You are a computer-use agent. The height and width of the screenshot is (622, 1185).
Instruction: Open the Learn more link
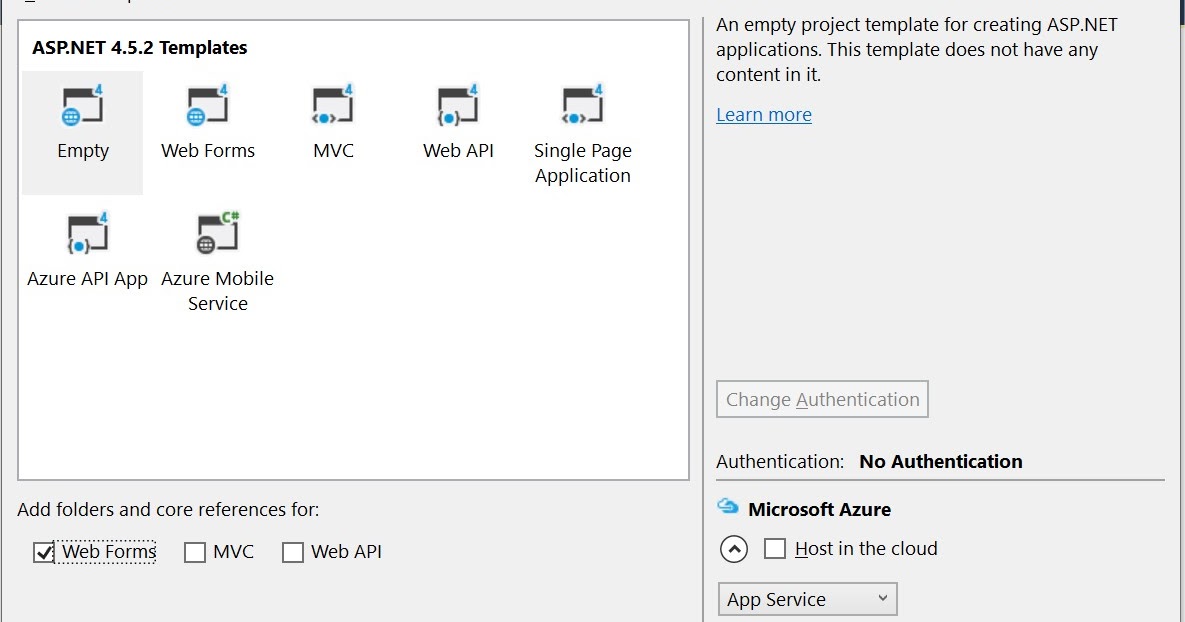764,115
